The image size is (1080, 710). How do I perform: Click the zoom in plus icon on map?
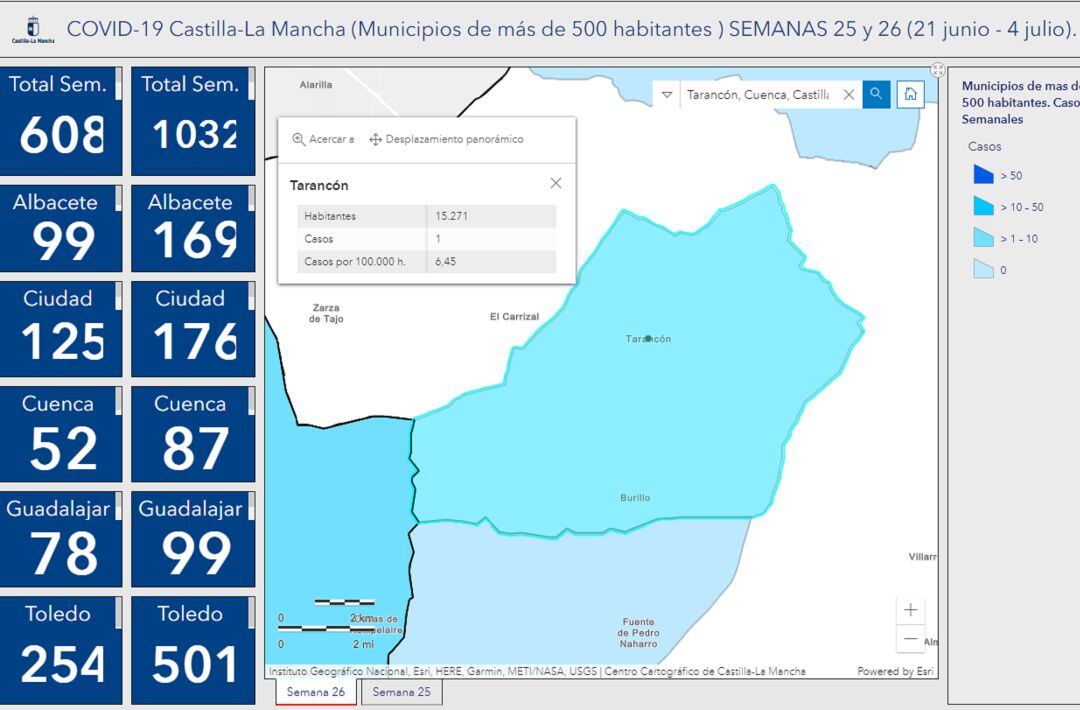pos(911,609)
